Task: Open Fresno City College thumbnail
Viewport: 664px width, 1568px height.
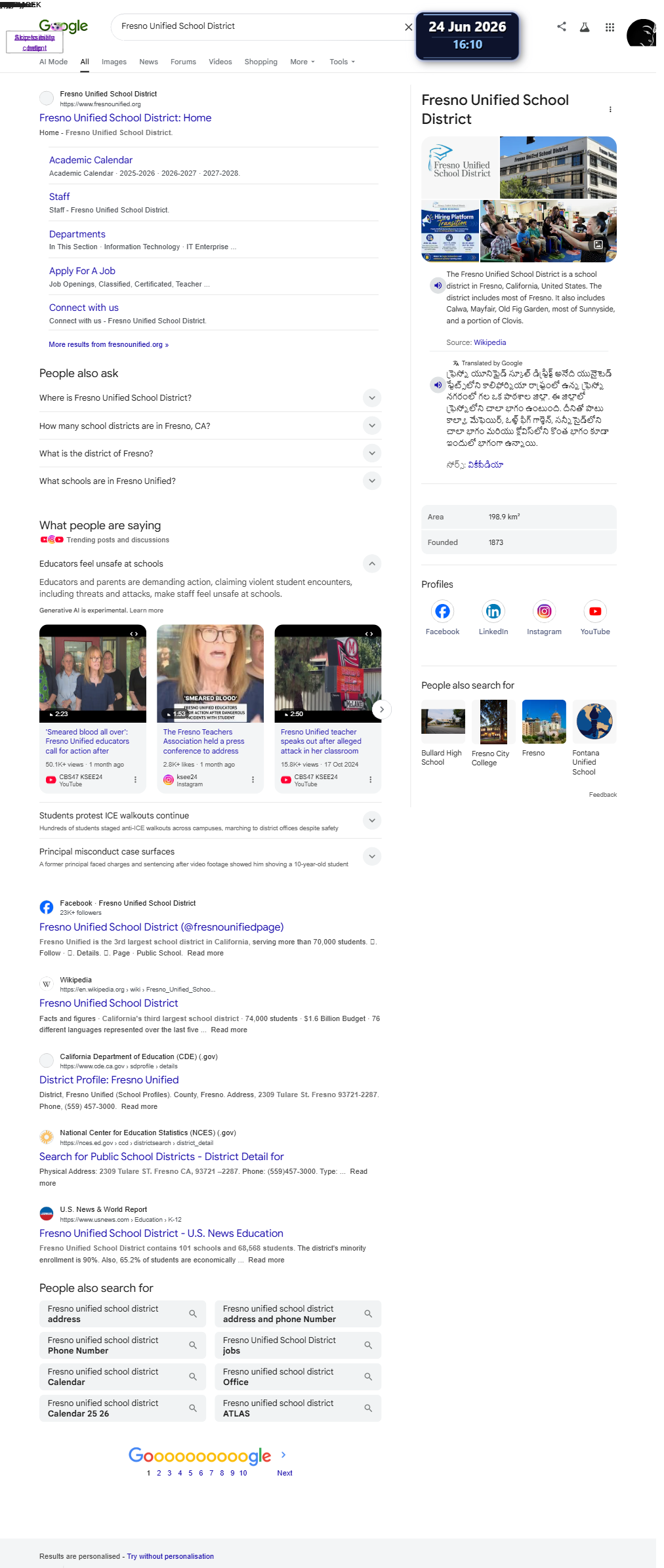Action: pyautogui.click(x=493, y=722)
